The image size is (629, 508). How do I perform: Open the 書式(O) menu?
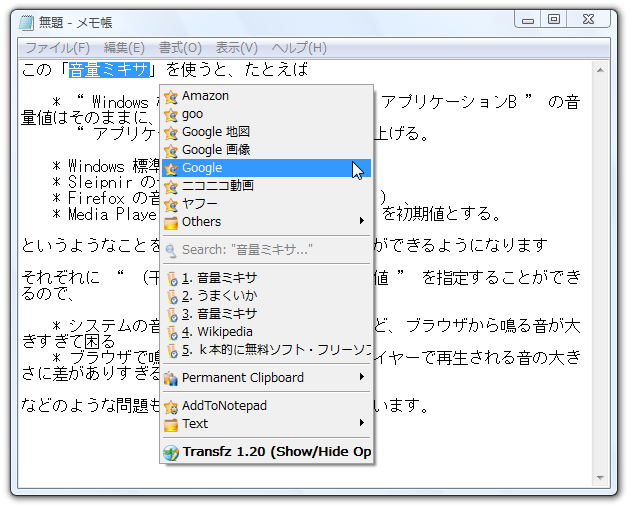click(x=180, y=48)
